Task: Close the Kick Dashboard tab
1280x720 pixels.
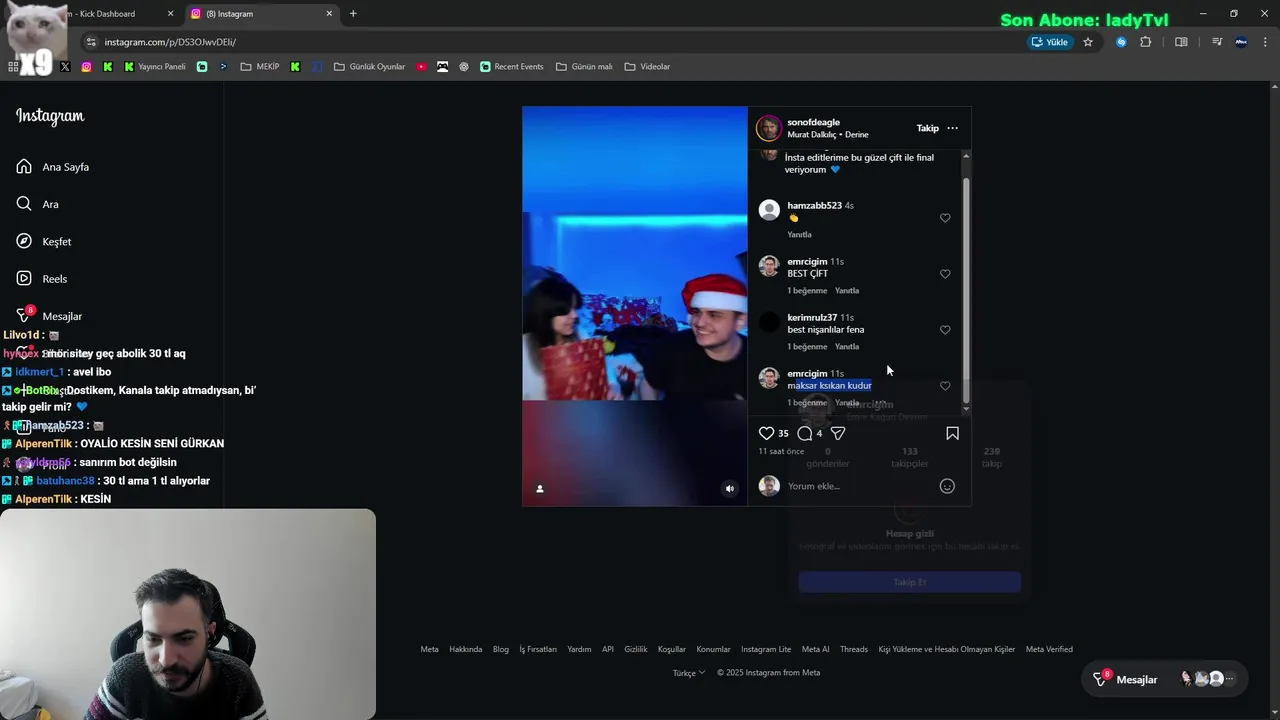Action: (x=170, y=14)
